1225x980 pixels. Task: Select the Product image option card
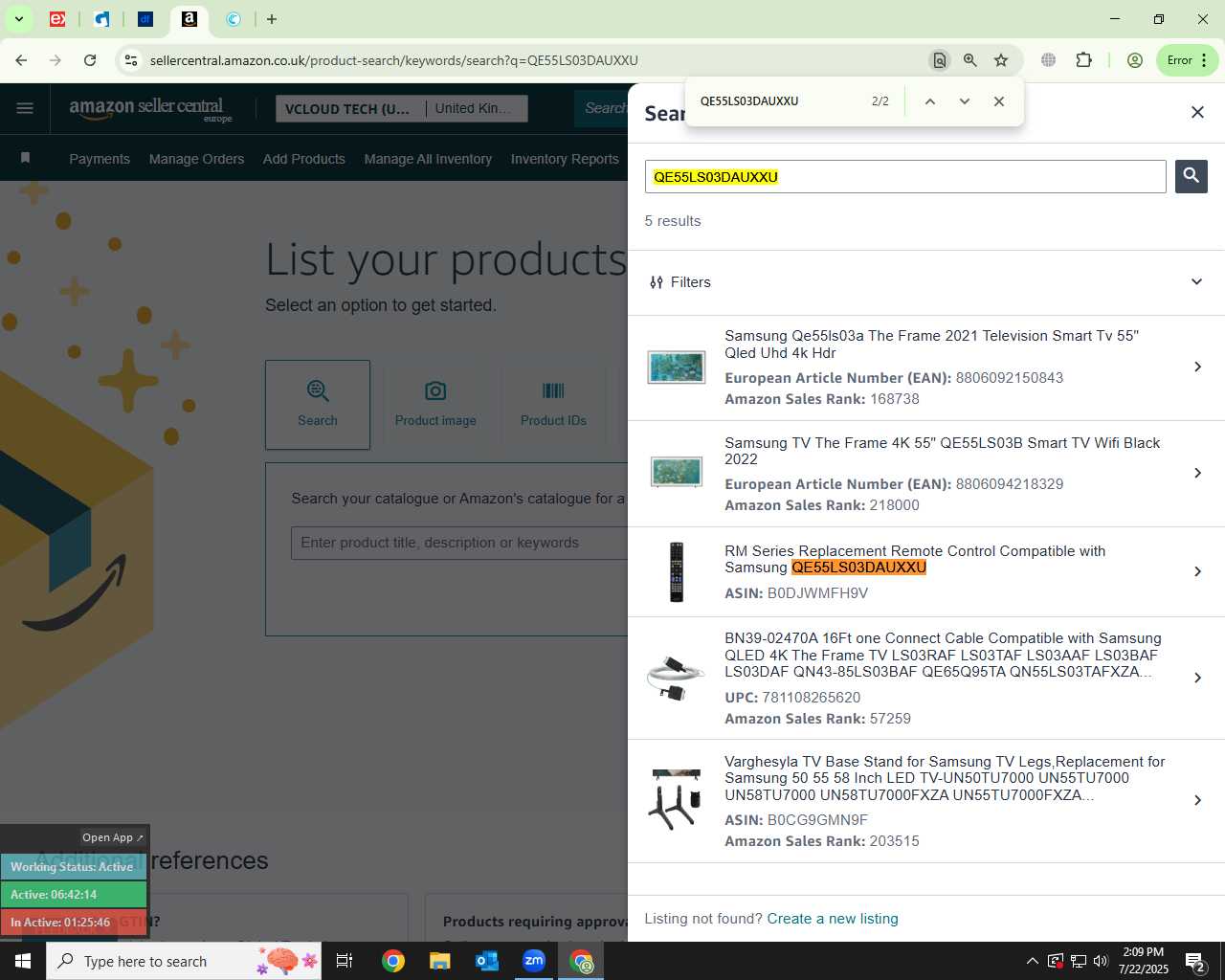coord(435,405)
